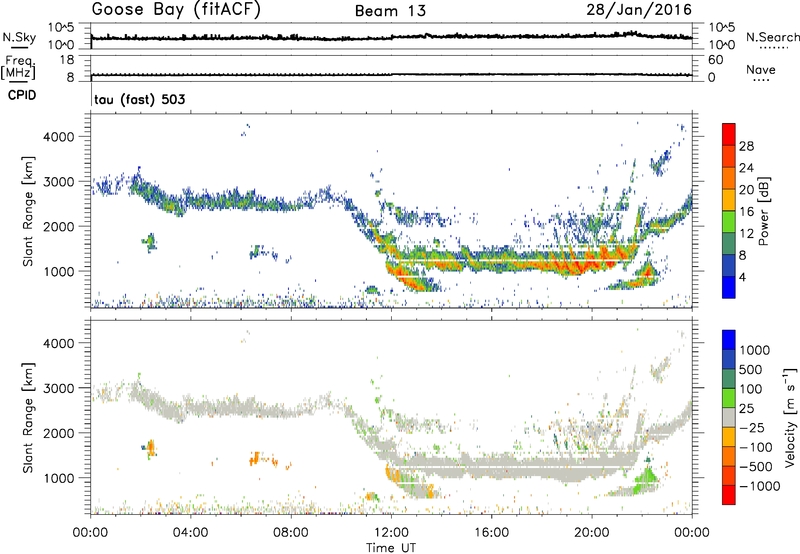Click the "20" power color bar label
Image resolution: width=800 pixels, height=554 pixels.
click(746, 190)
